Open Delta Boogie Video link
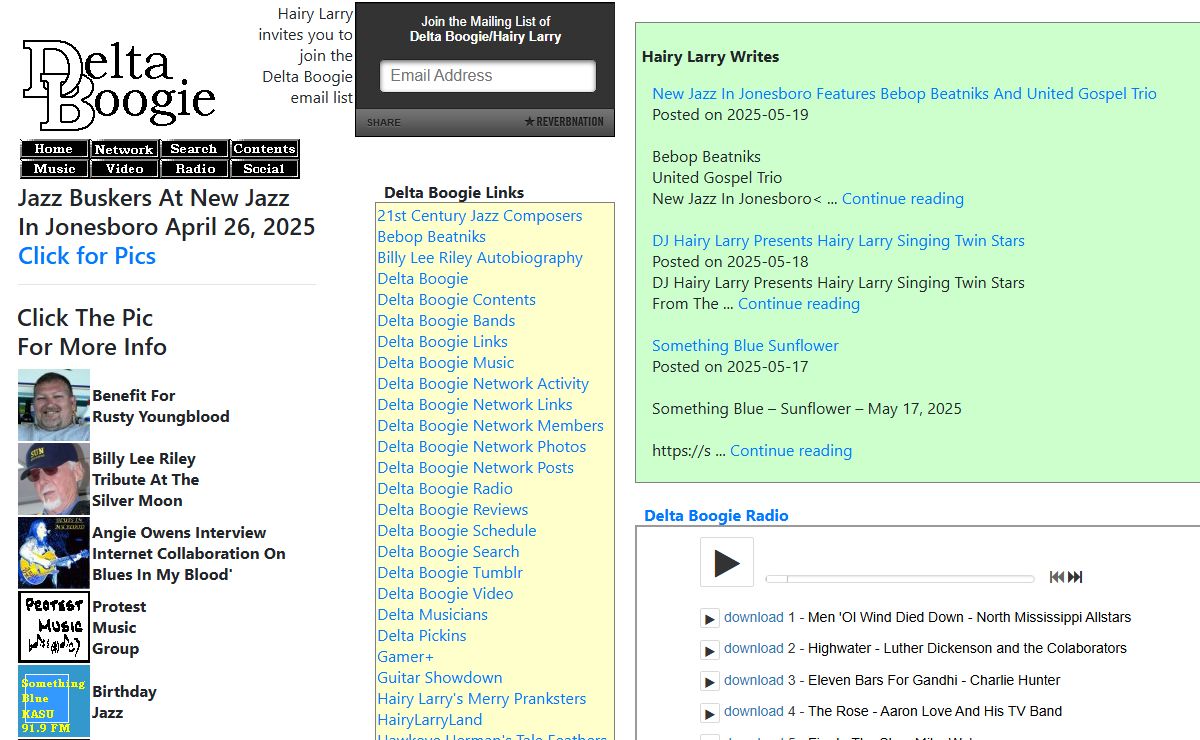Image resolution: width=1200 pixels, height=740 pixels. [x=445, y=594]
